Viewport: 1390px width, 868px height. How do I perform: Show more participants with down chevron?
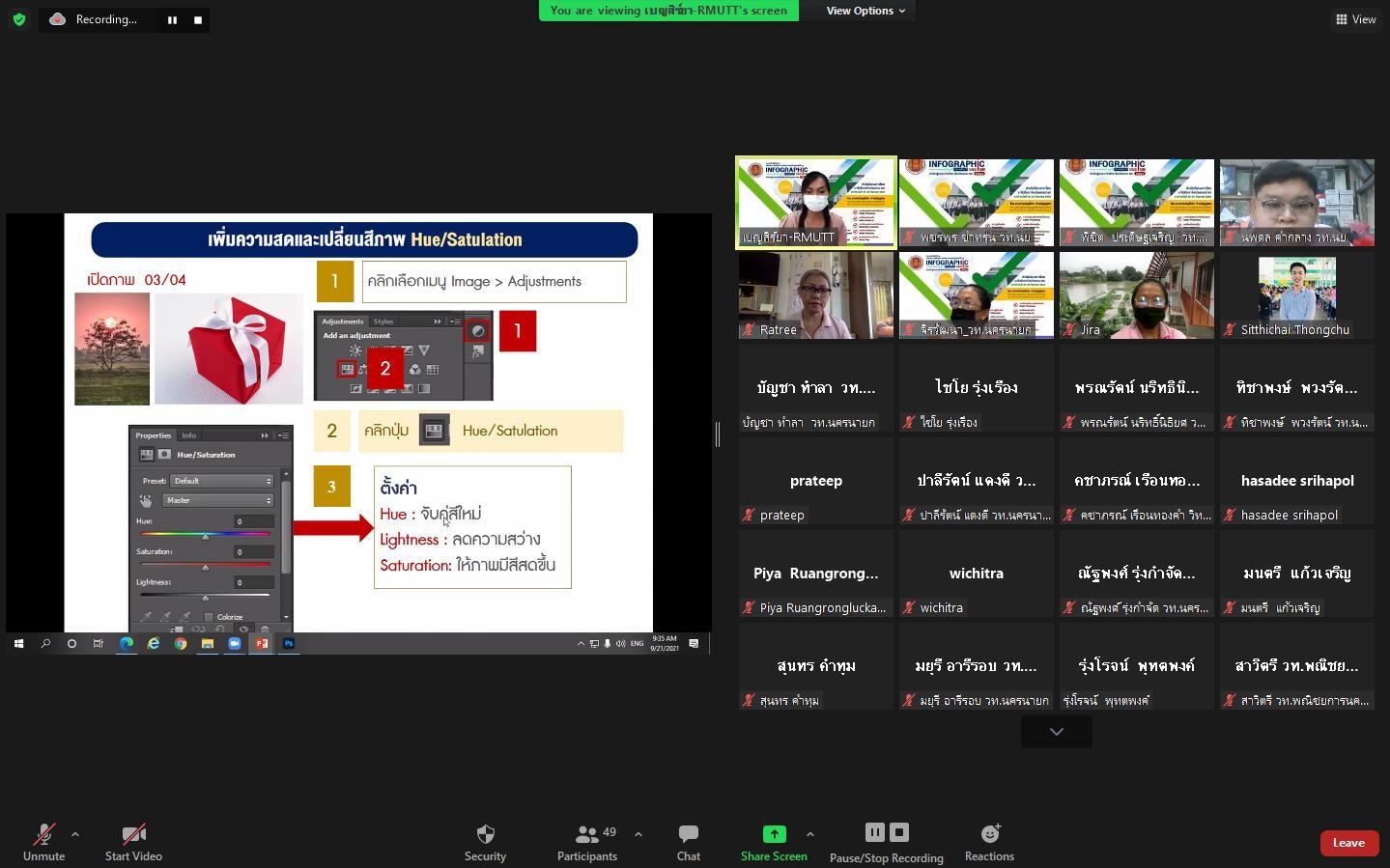tap(1057, 732)
